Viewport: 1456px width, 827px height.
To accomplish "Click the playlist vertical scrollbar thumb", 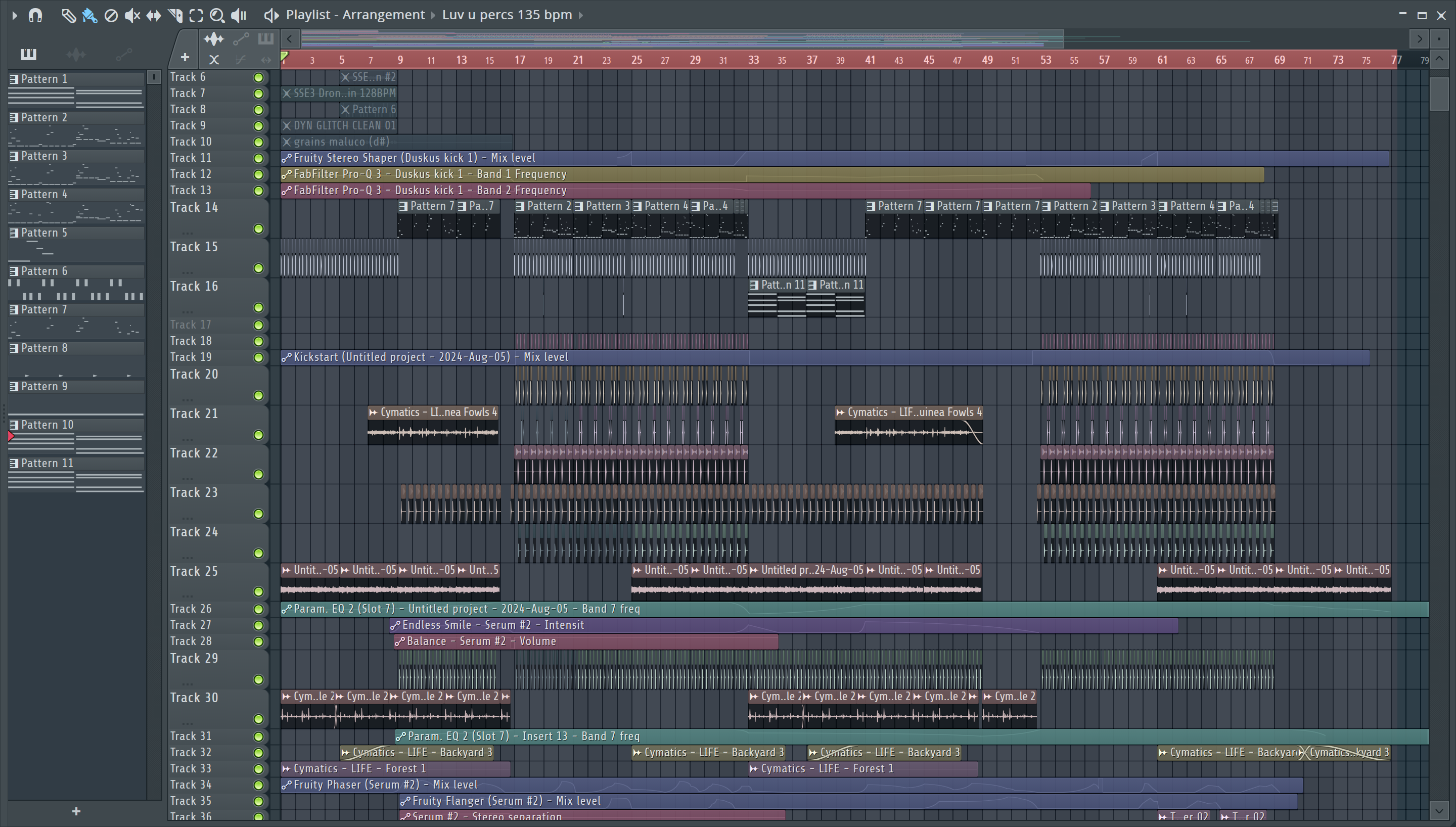I will [1439, 94].
